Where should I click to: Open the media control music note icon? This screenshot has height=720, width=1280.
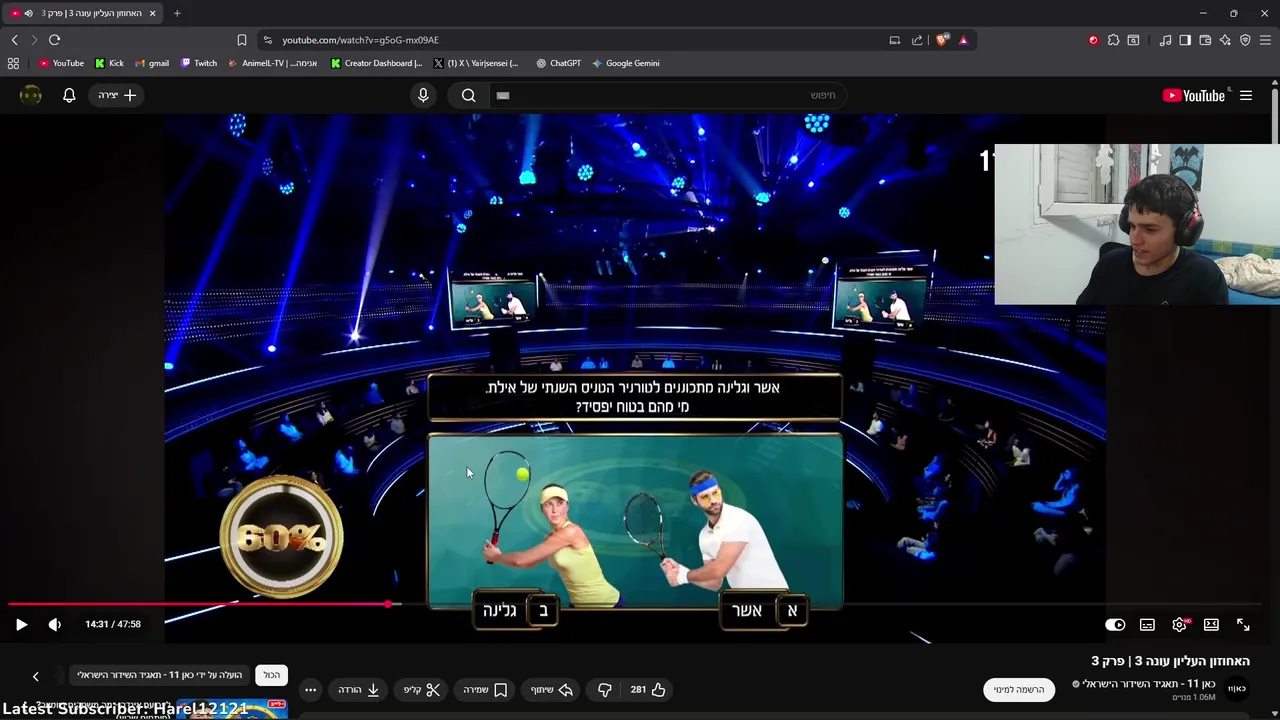[x=1165, y=40]
